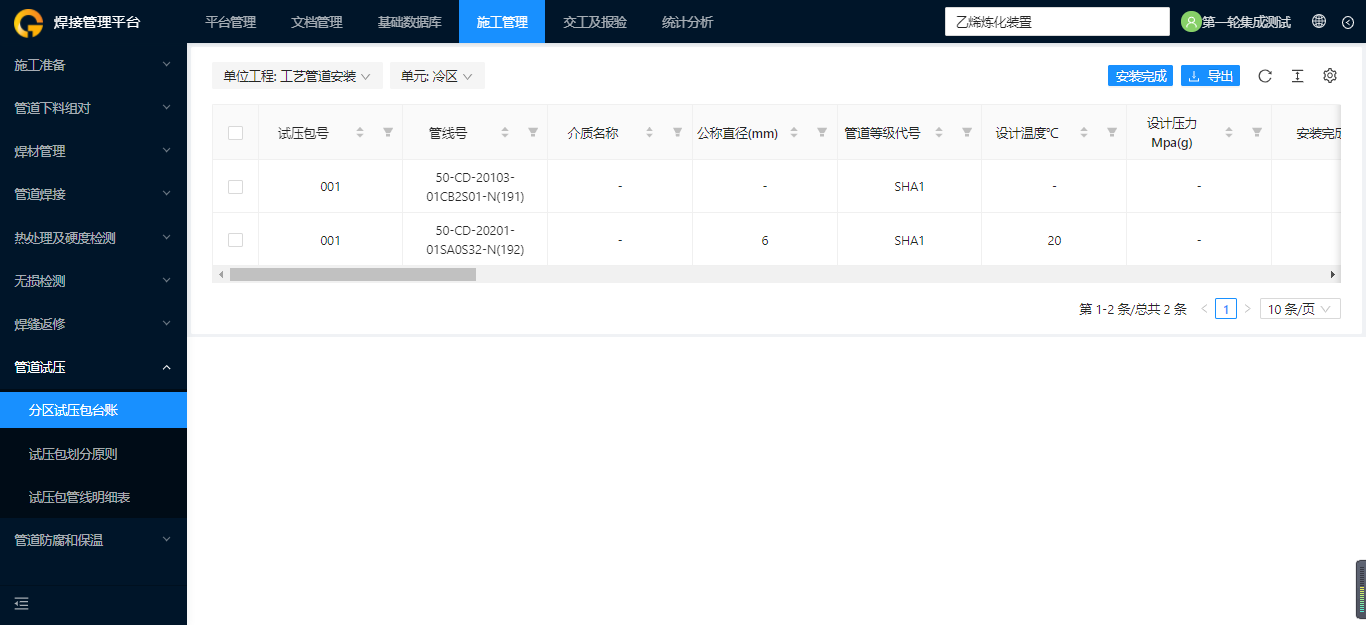Sort the 设计压力 Mpa(g) column

click(x=1229, y=132)
